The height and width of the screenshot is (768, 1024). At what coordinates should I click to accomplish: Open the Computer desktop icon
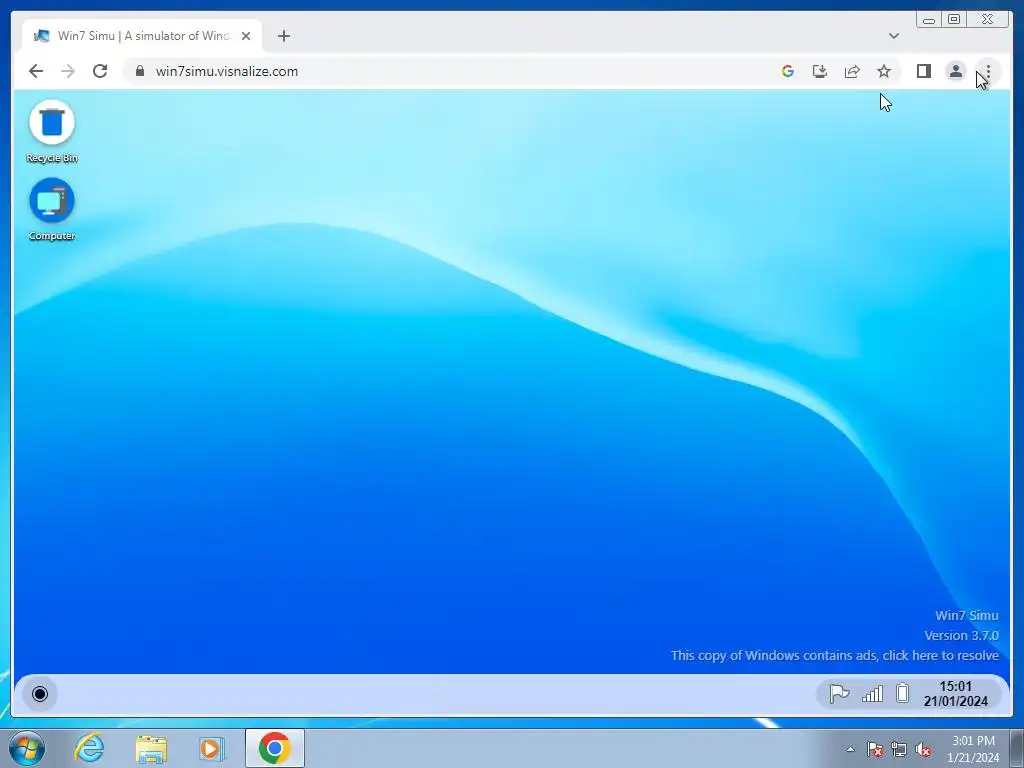[52, 209]
